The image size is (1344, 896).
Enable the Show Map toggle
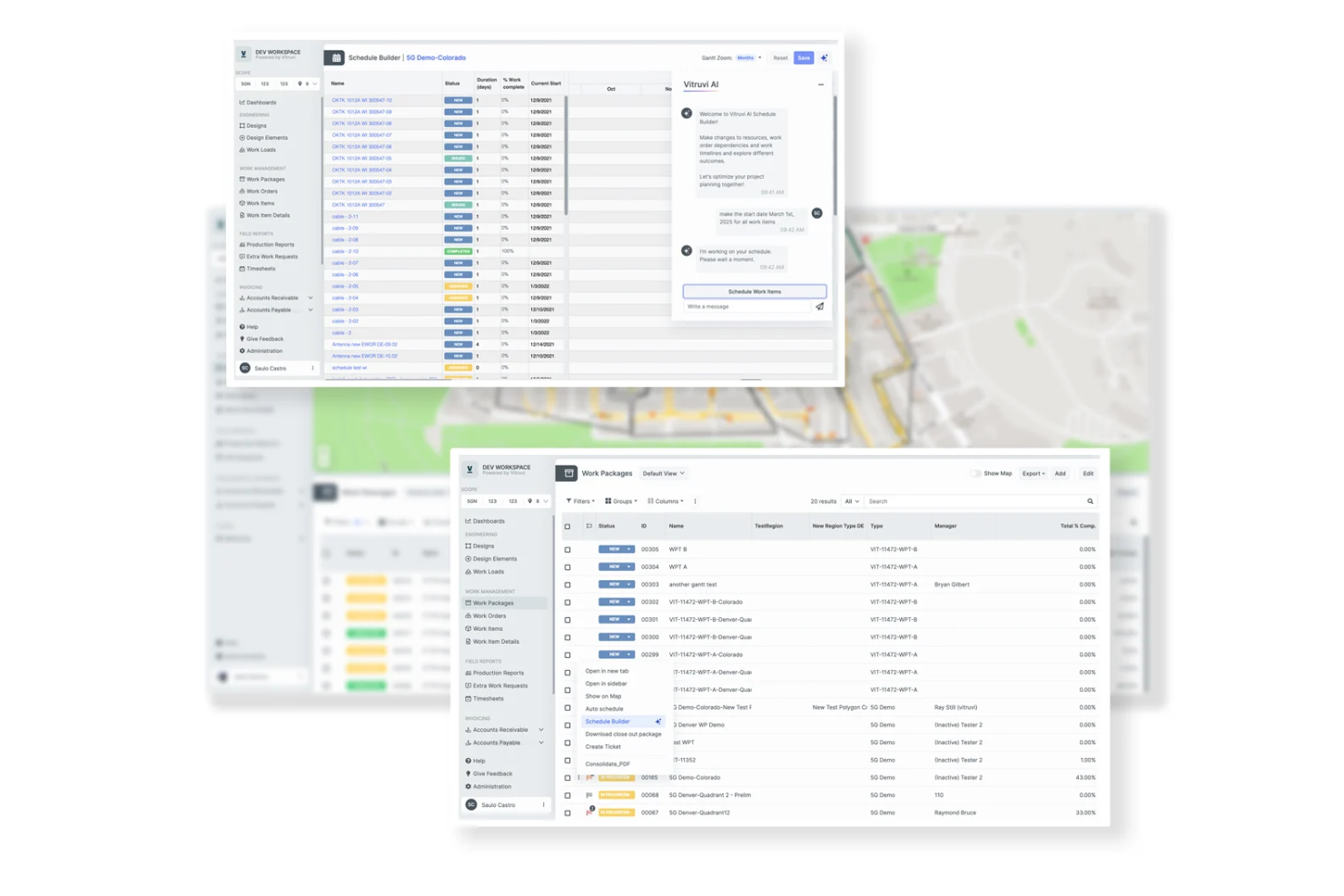pos(976,473)
